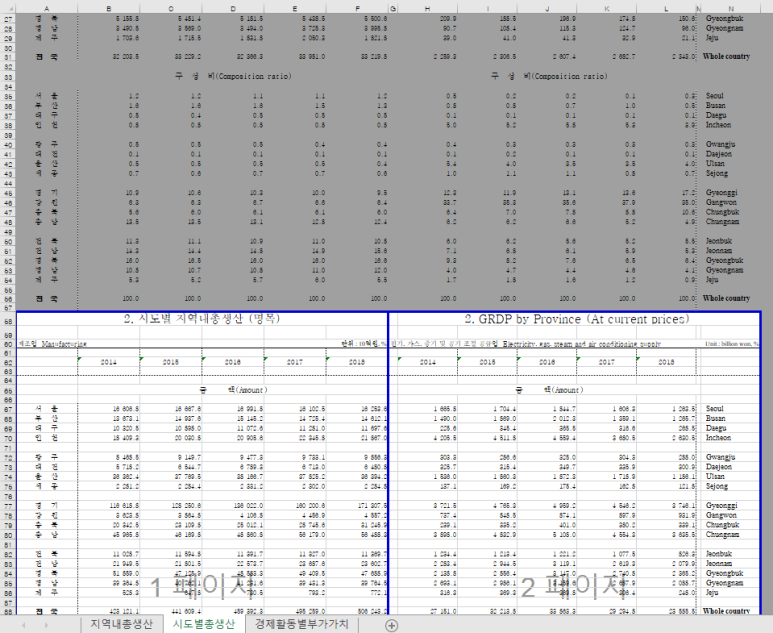Click 'Whole country' label in row 56
The image size is (773, 633).
[726, 298]
